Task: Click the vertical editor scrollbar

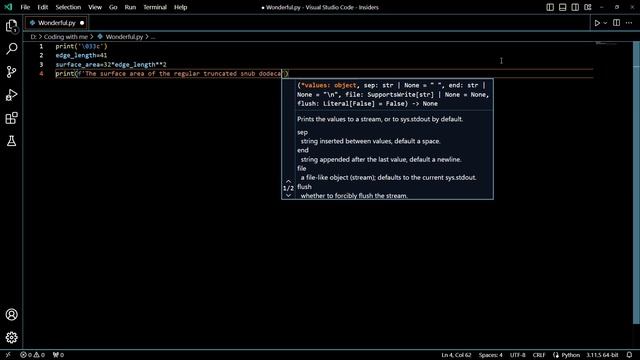Action: (x=636, y=183)
